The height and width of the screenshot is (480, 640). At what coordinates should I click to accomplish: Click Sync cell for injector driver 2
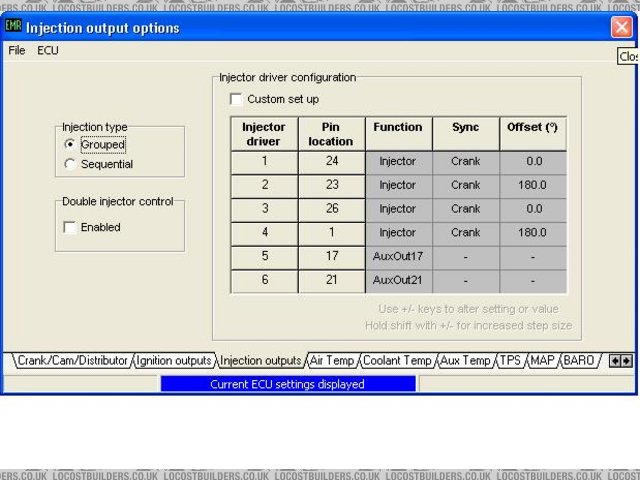[x=466, y=186]
